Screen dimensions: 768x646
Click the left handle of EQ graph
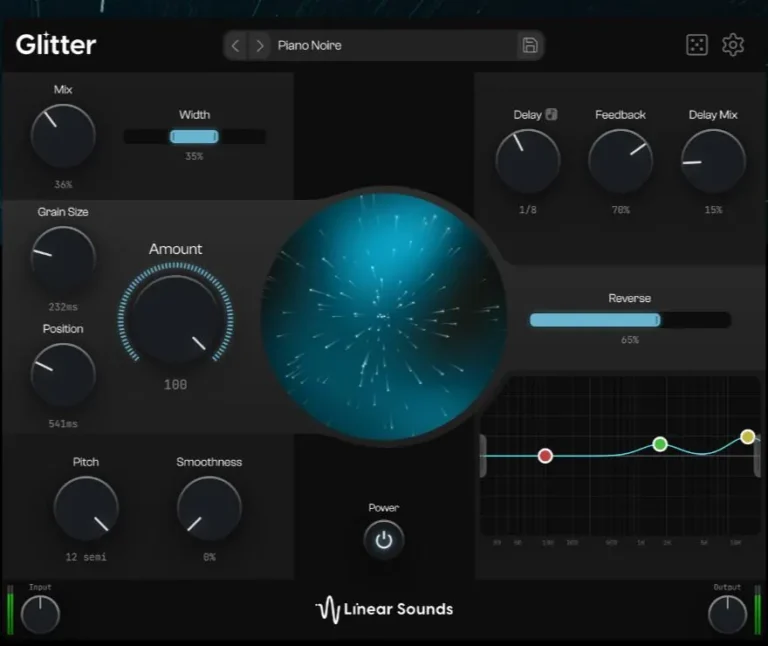coord(483,456)
